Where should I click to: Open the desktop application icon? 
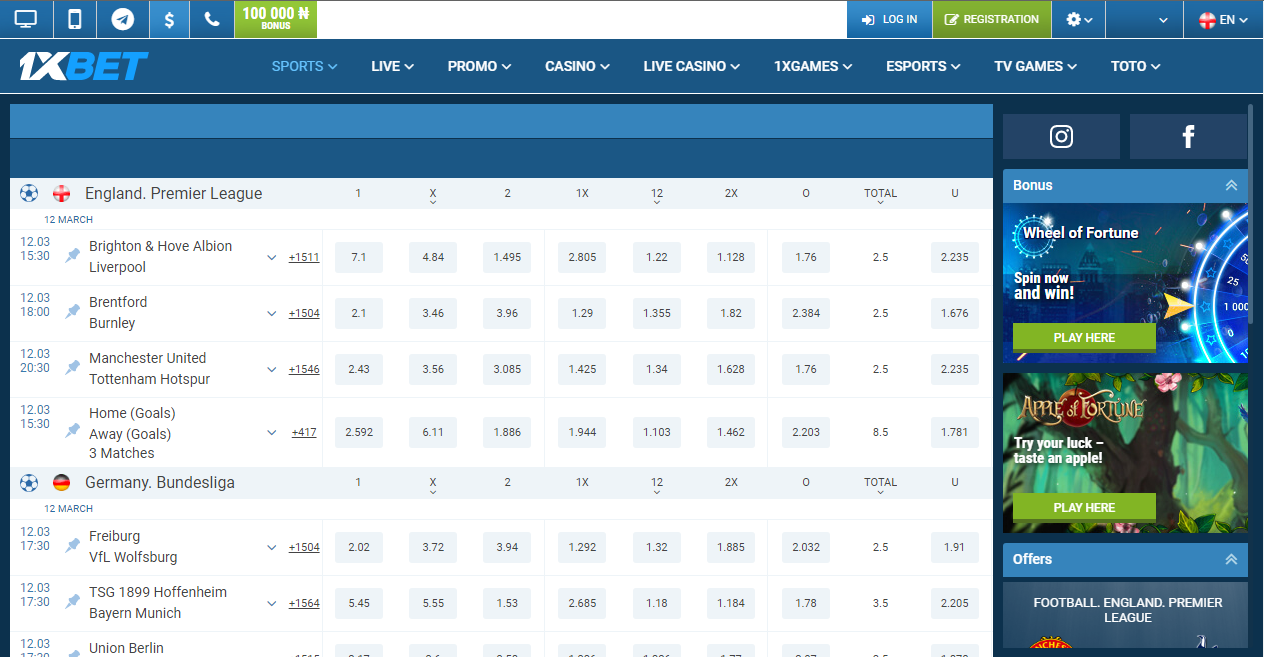(26, 18)
